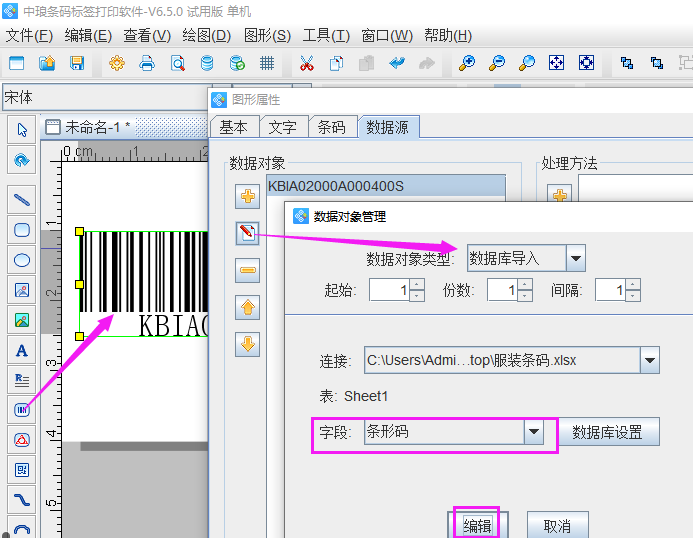The width and height of the screenshot is (693, 538).
Task: Click the bring to front layer icon
Action: pyautogui.click(x=627, y=63)
